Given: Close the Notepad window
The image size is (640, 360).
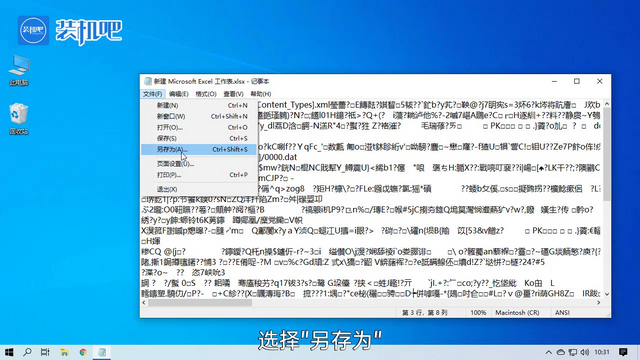Looking at the screenshot, I should click(x=600, y=81).
